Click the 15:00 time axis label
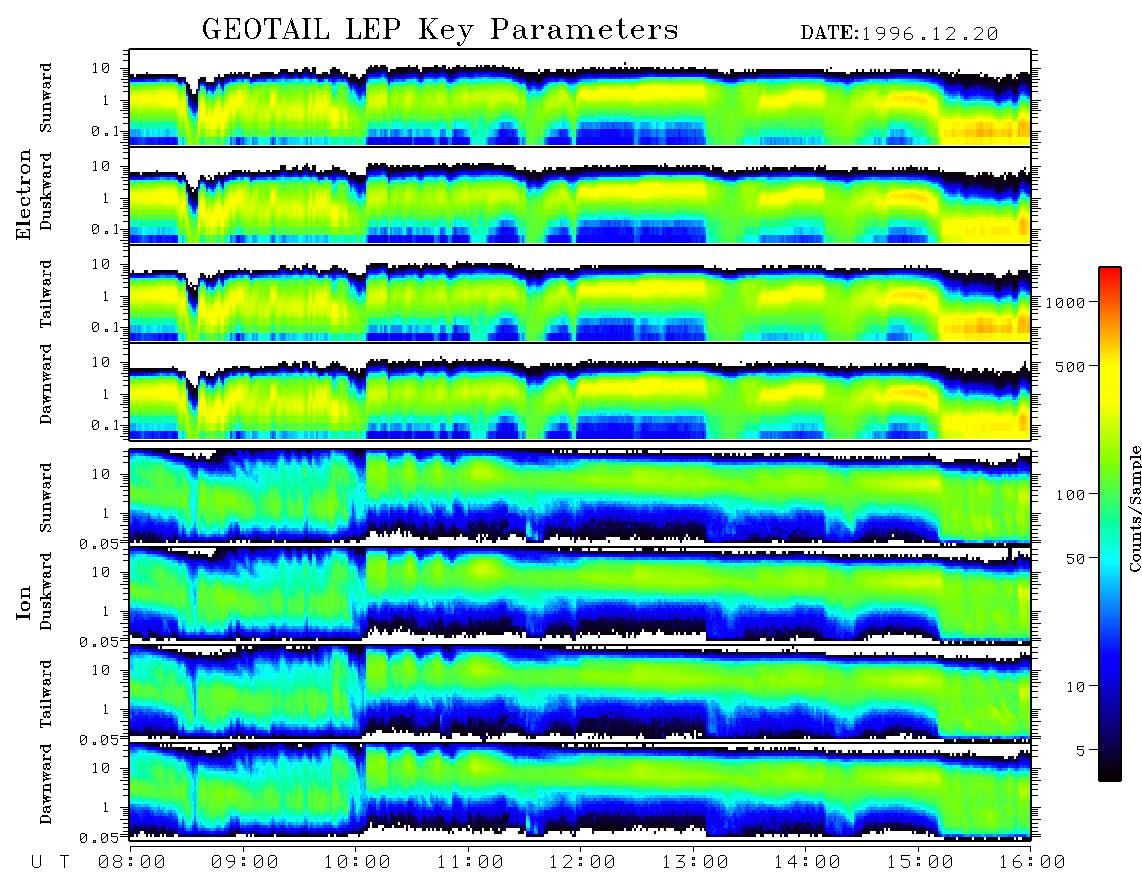 920,862
